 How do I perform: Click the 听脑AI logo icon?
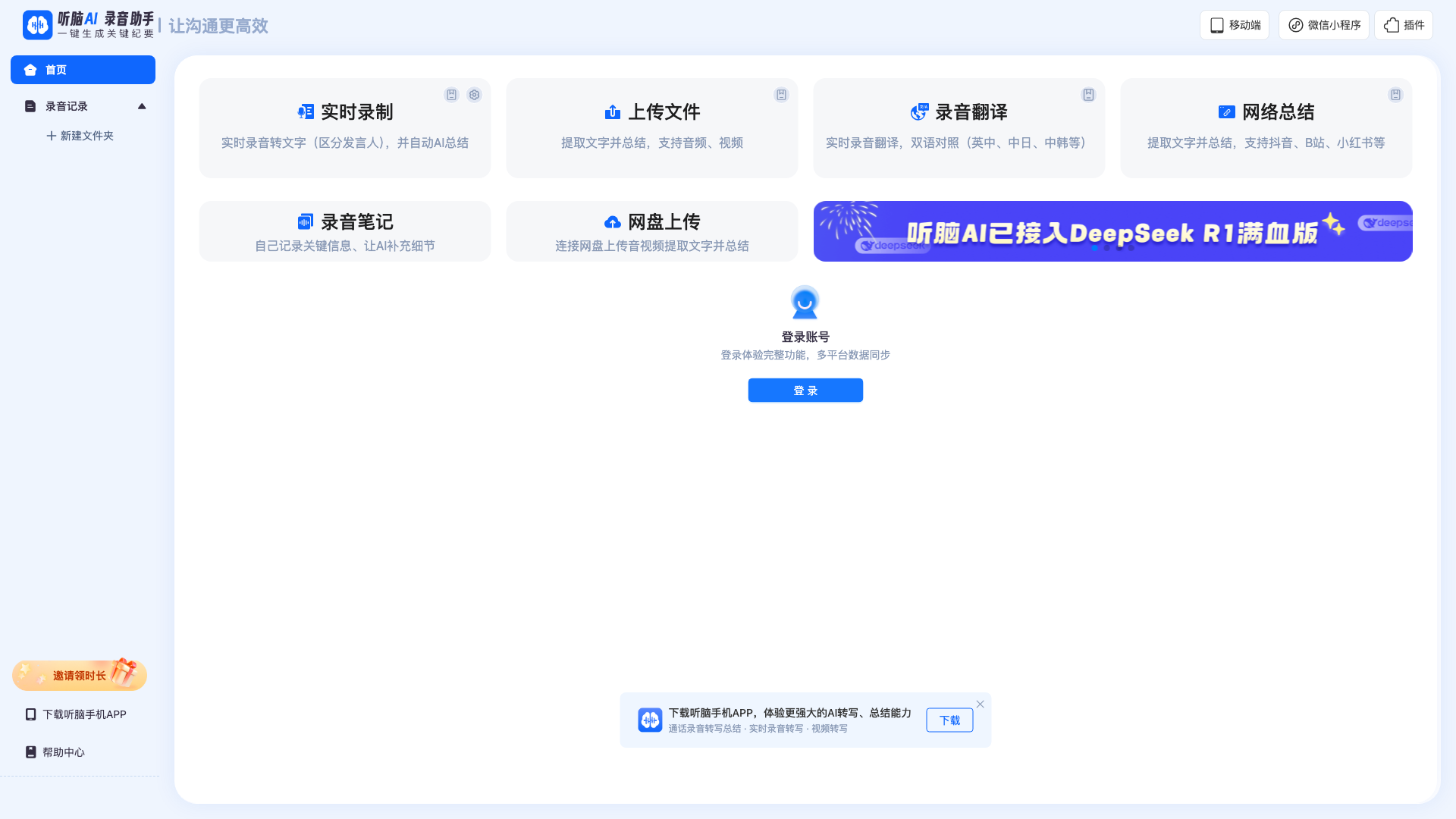tap(37, 25)
